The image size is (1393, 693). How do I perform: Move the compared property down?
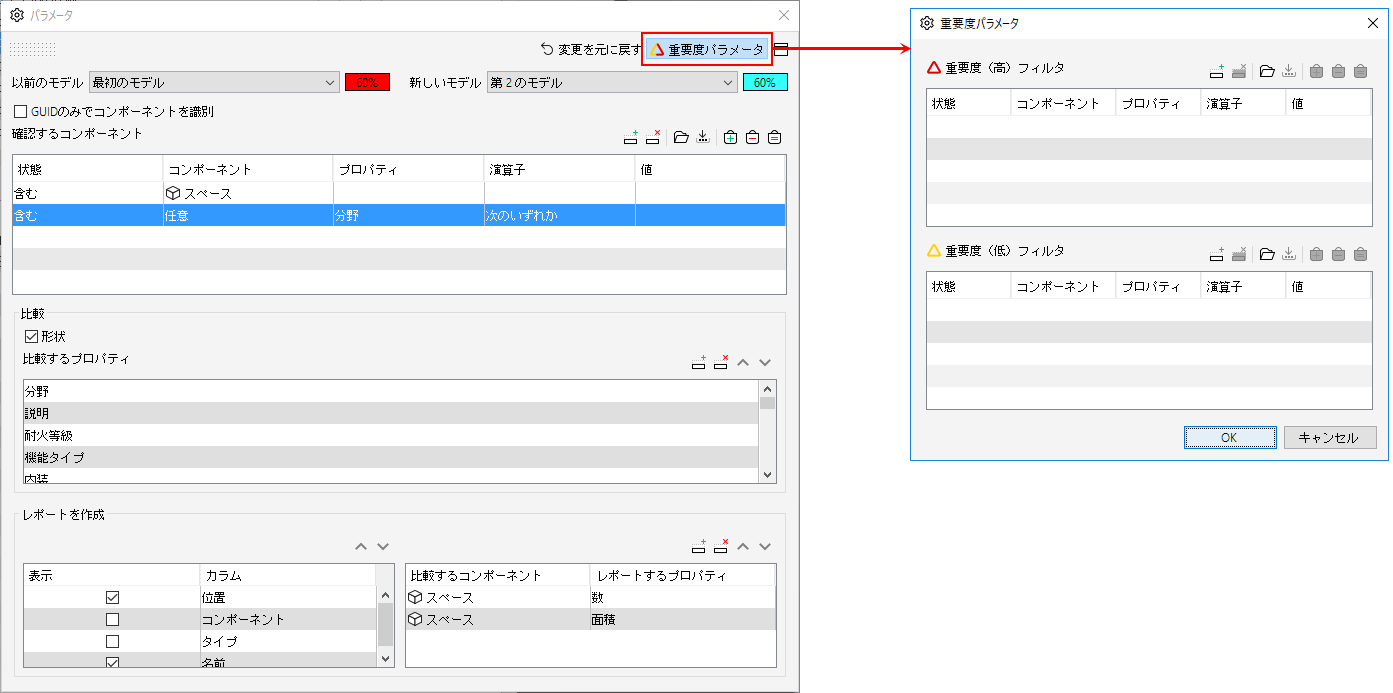765,363
